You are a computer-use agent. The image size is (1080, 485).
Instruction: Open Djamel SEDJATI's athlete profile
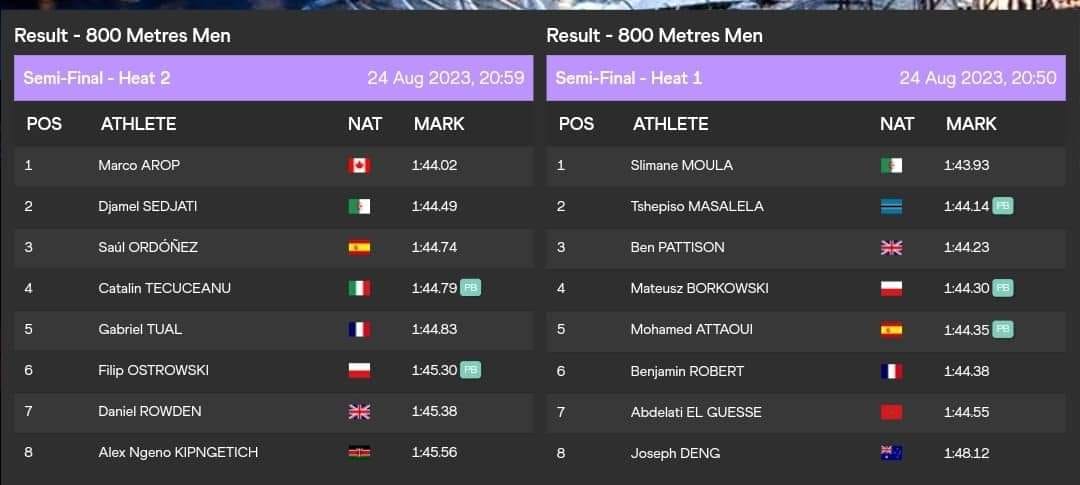point(148,206)
